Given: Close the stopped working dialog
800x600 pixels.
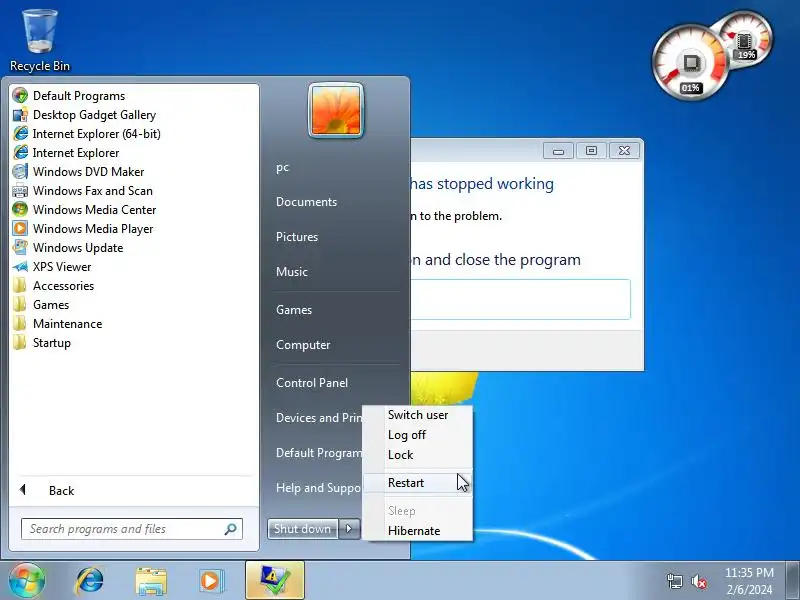Looking at the screenshot, I should [x=624, y=151].
